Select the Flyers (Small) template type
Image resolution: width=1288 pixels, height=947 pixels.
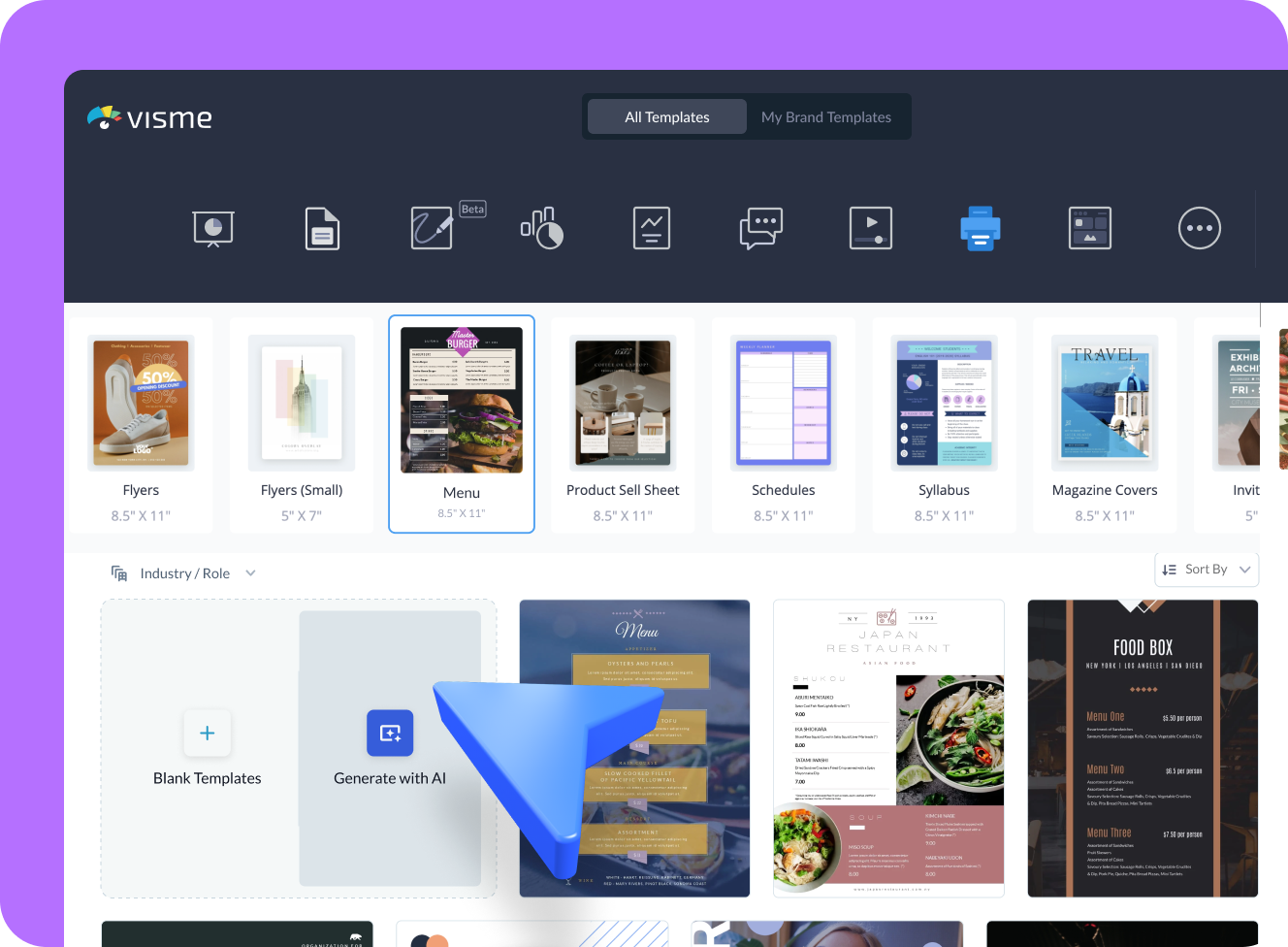[x=302, y=425]
